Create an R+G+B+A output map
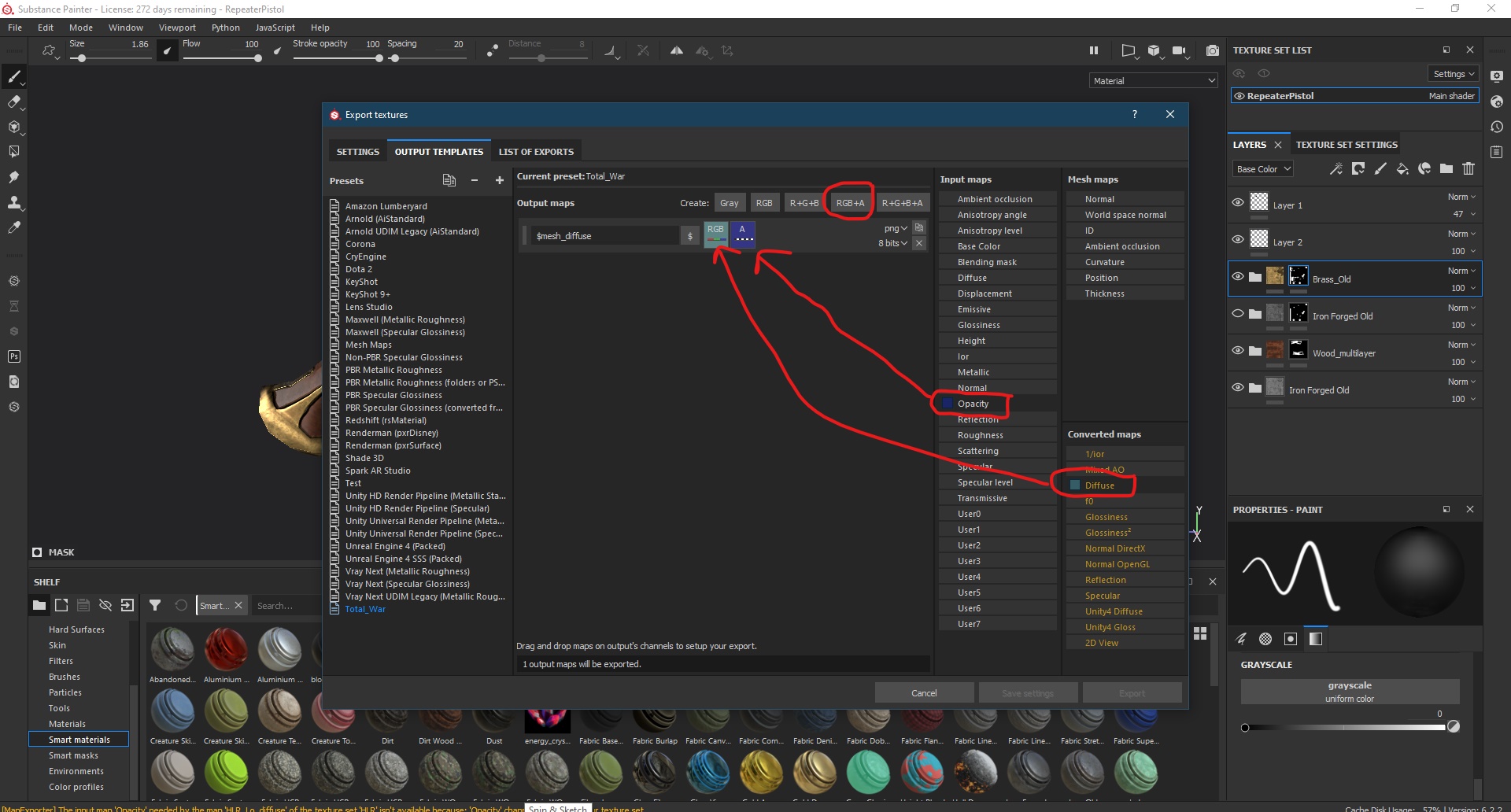This screenshot has height=812, width=1511. click(x=902, y=203)
